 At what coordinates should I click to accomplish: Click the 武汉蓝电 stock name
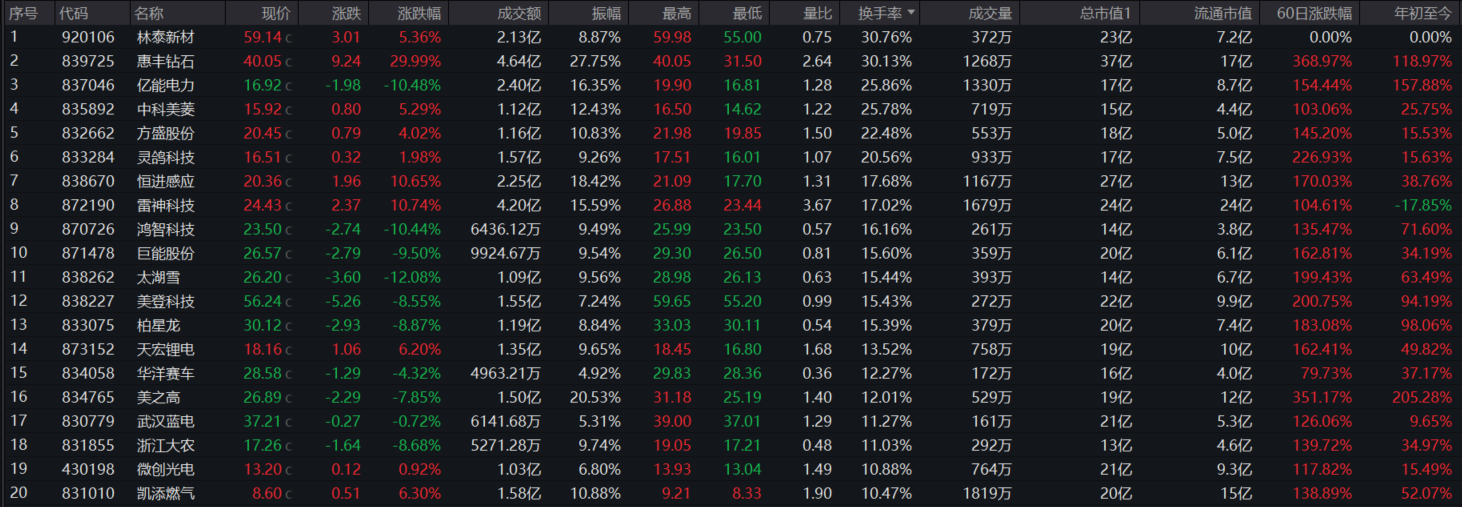pyautogui.click(x=166, y=421)
